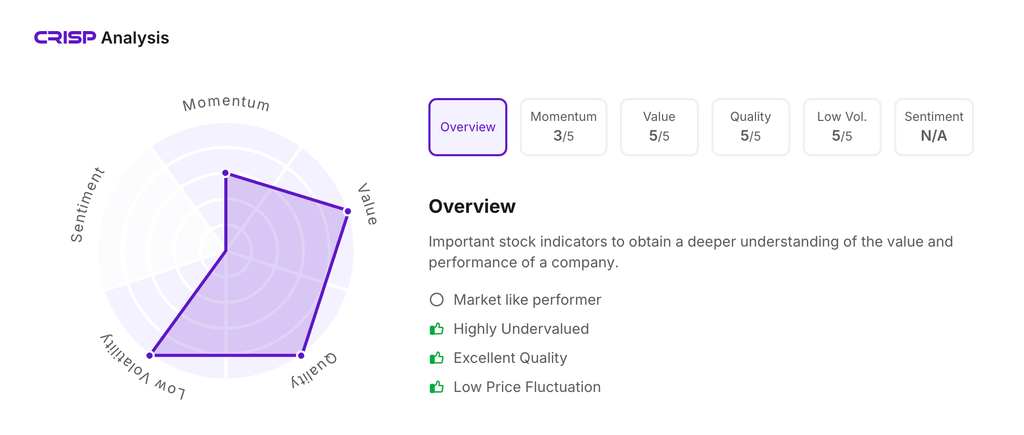Click the Highly Undervalued indicator text
The image size is (1024, 435).
click(521, 329)
